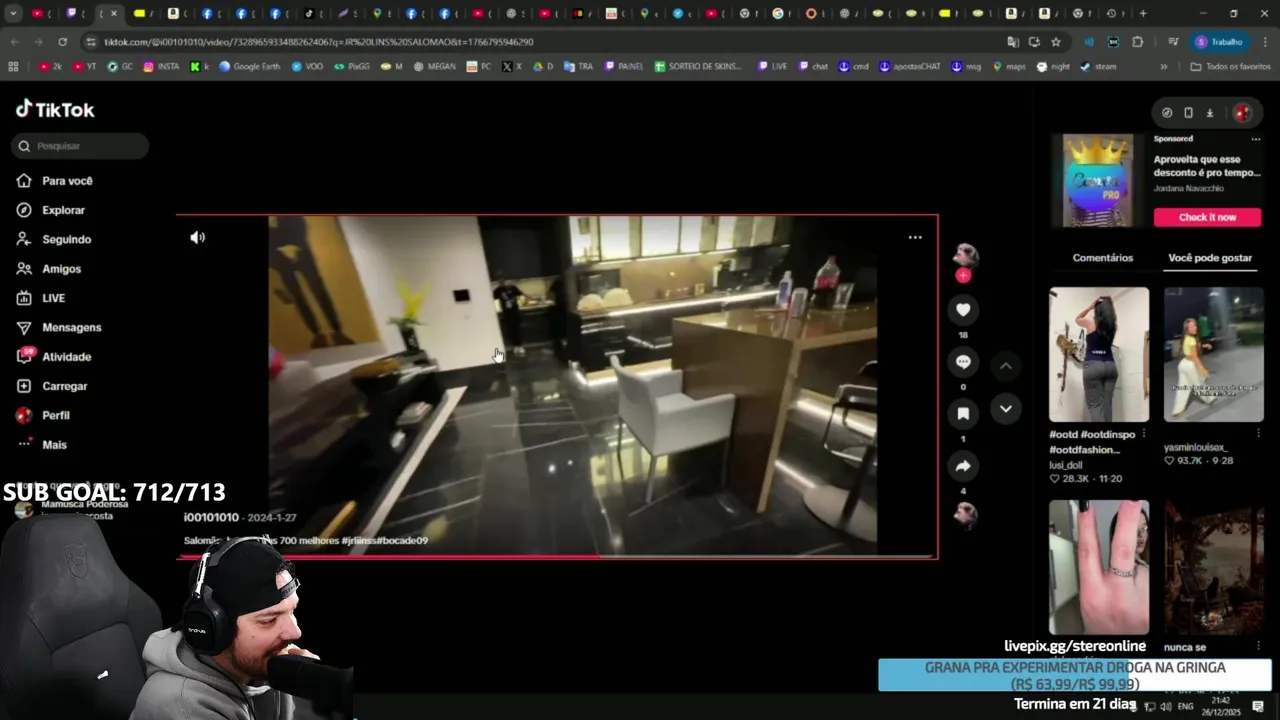The width and height of the screenshot is (1280, 720).
Task: Follow creator via the red plus badge
Action: 963,275
